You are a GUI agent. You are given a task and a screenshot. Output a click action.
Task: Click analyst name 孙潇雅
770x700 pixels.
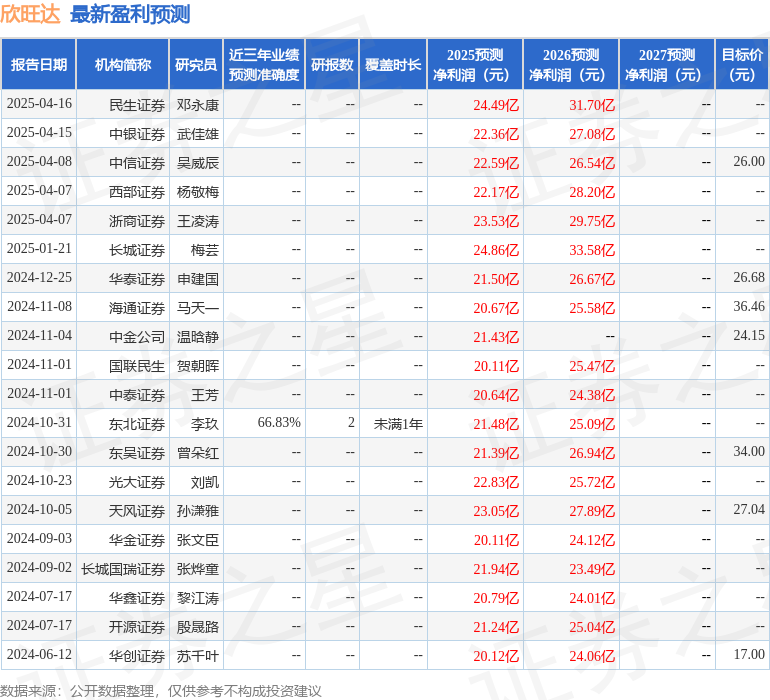coord(197,511)
